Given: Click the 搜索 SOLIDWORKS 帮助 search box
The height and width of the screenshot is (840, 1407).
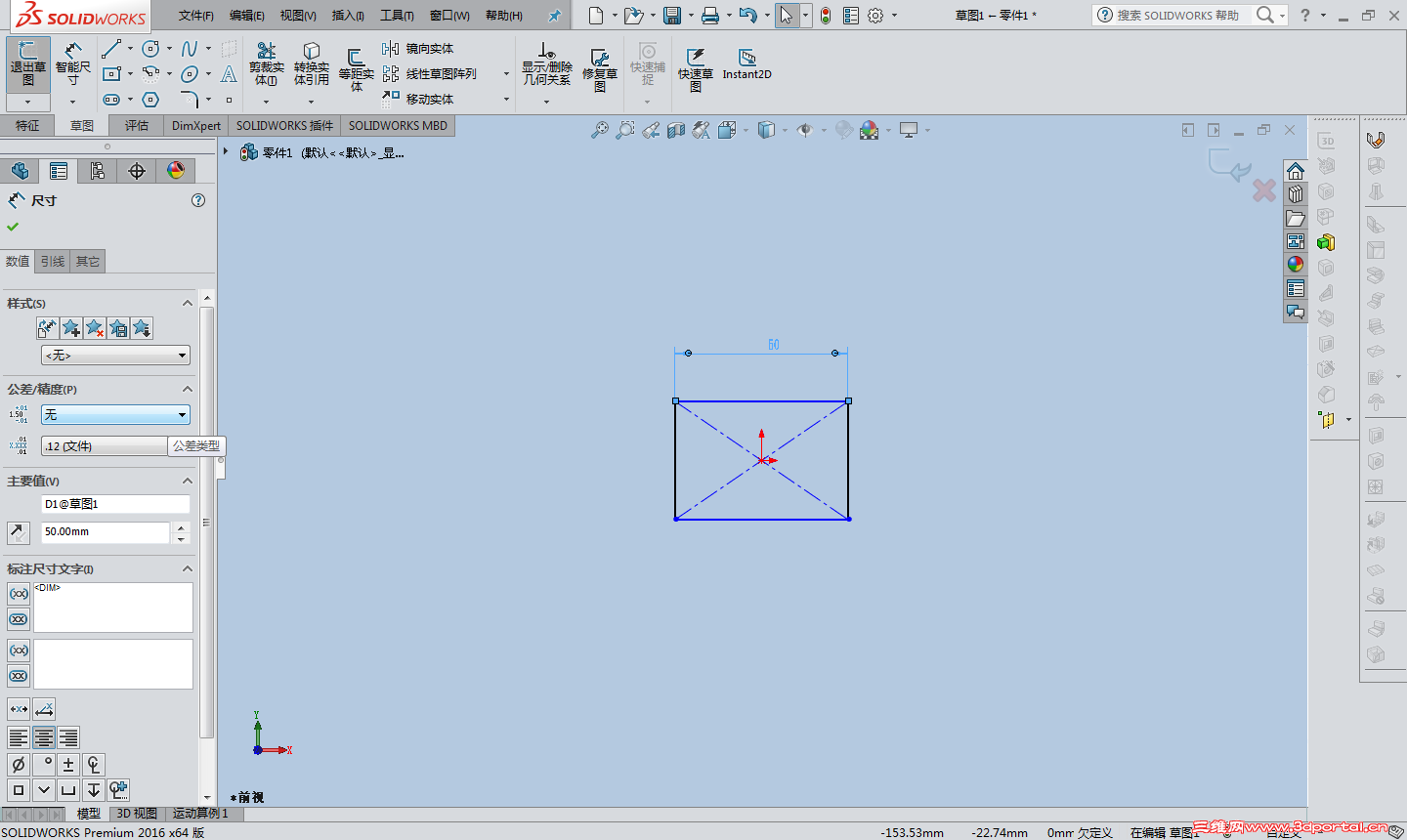Looking at the screenshot, I should (1178, 16).
